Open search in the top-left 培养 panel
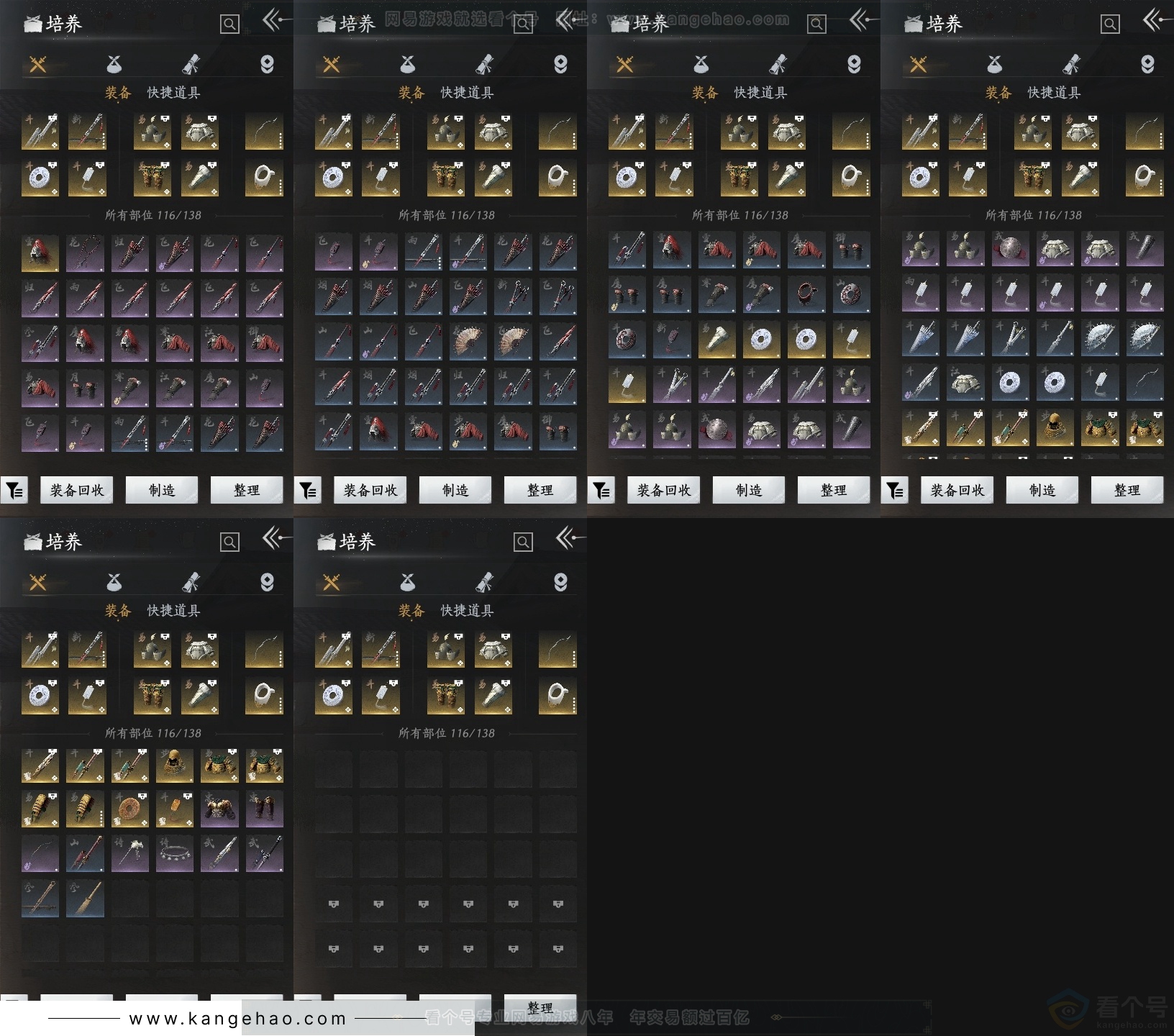This screenshot has width=1174, height=1036. click(x=229, y=24)
